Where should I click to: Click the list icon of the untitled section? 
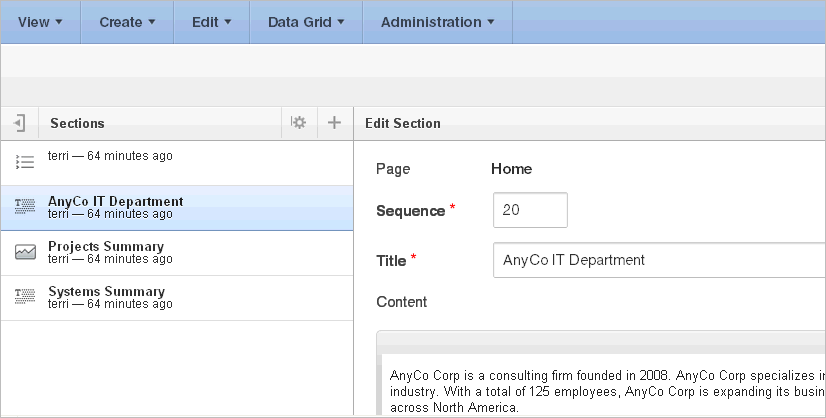[x=25, y=161]
